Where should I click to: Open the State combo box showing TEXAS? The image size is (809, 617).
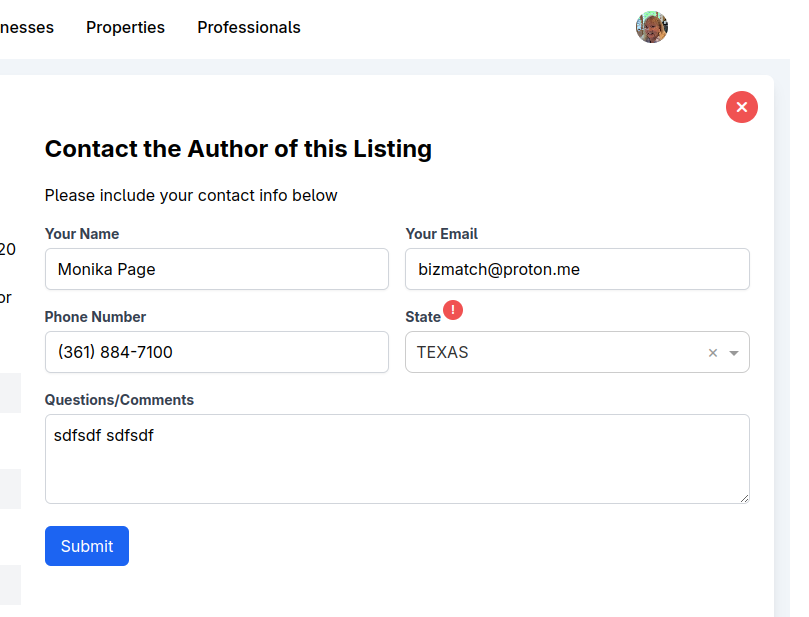click(x=550, y=352)
